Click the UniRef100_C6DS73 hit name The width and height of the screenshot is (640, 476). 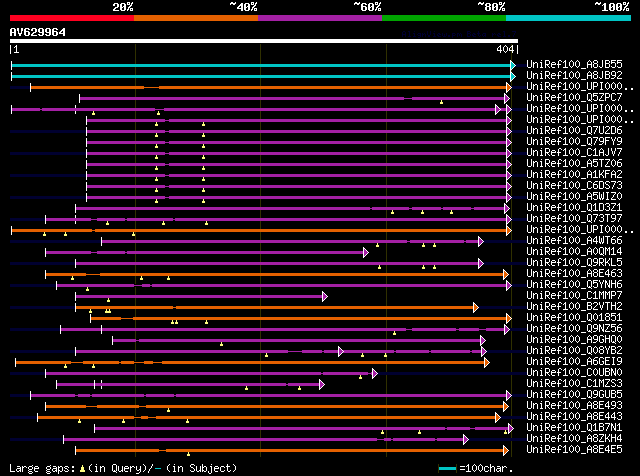point(574,186)
